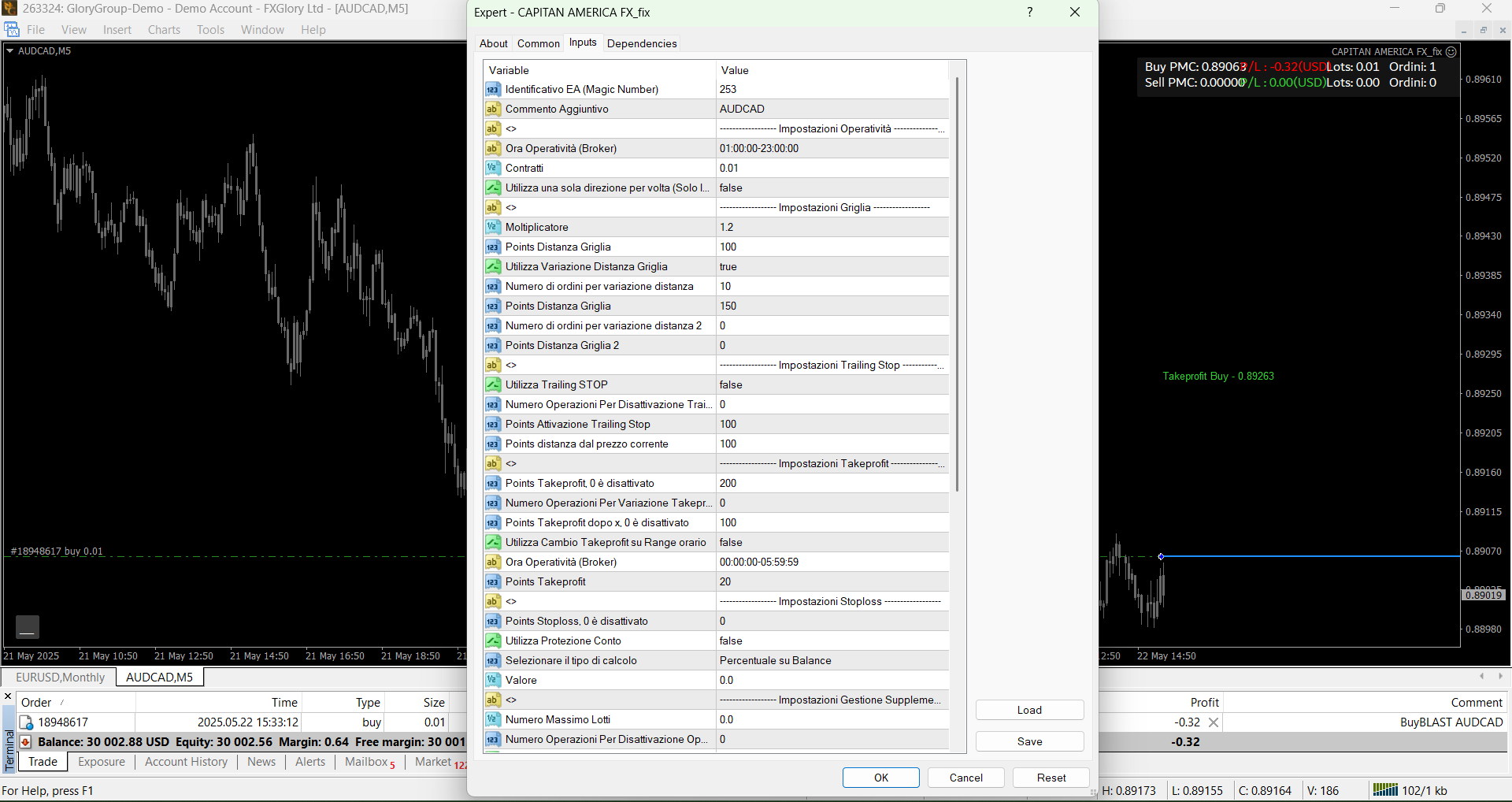Close the Terminal panel with its X
1512x802 pixels.
coord(8,696)
